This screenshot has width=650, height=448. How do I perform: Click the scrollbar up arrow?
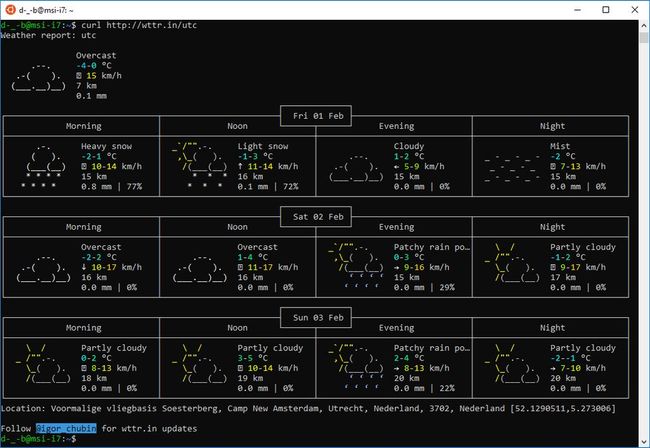[x=643, y=25]
